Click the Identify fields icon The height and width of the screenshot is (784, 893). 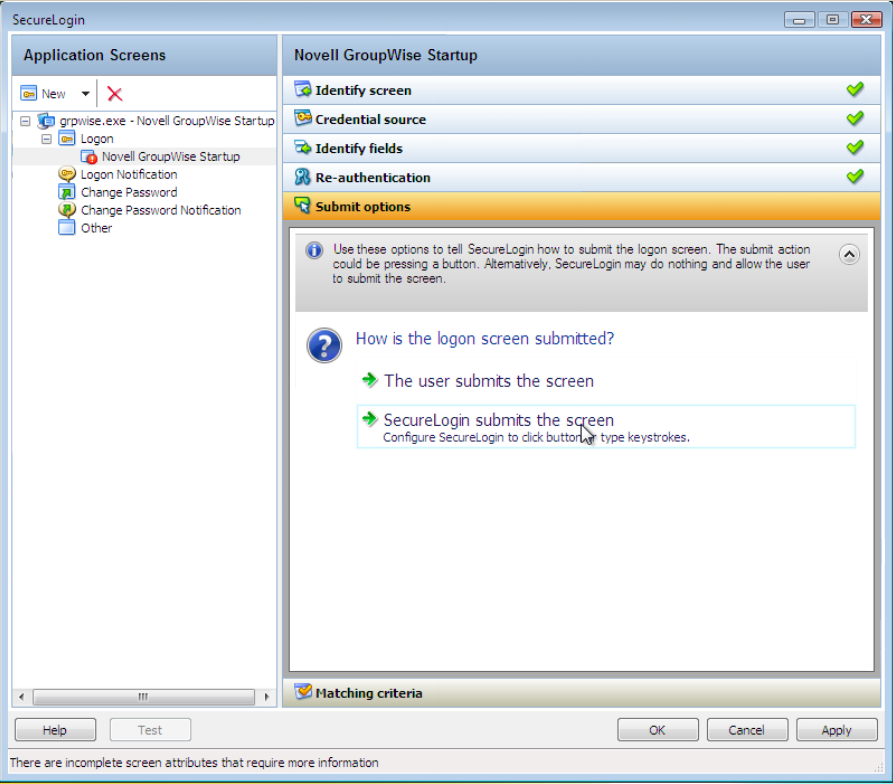302,147
